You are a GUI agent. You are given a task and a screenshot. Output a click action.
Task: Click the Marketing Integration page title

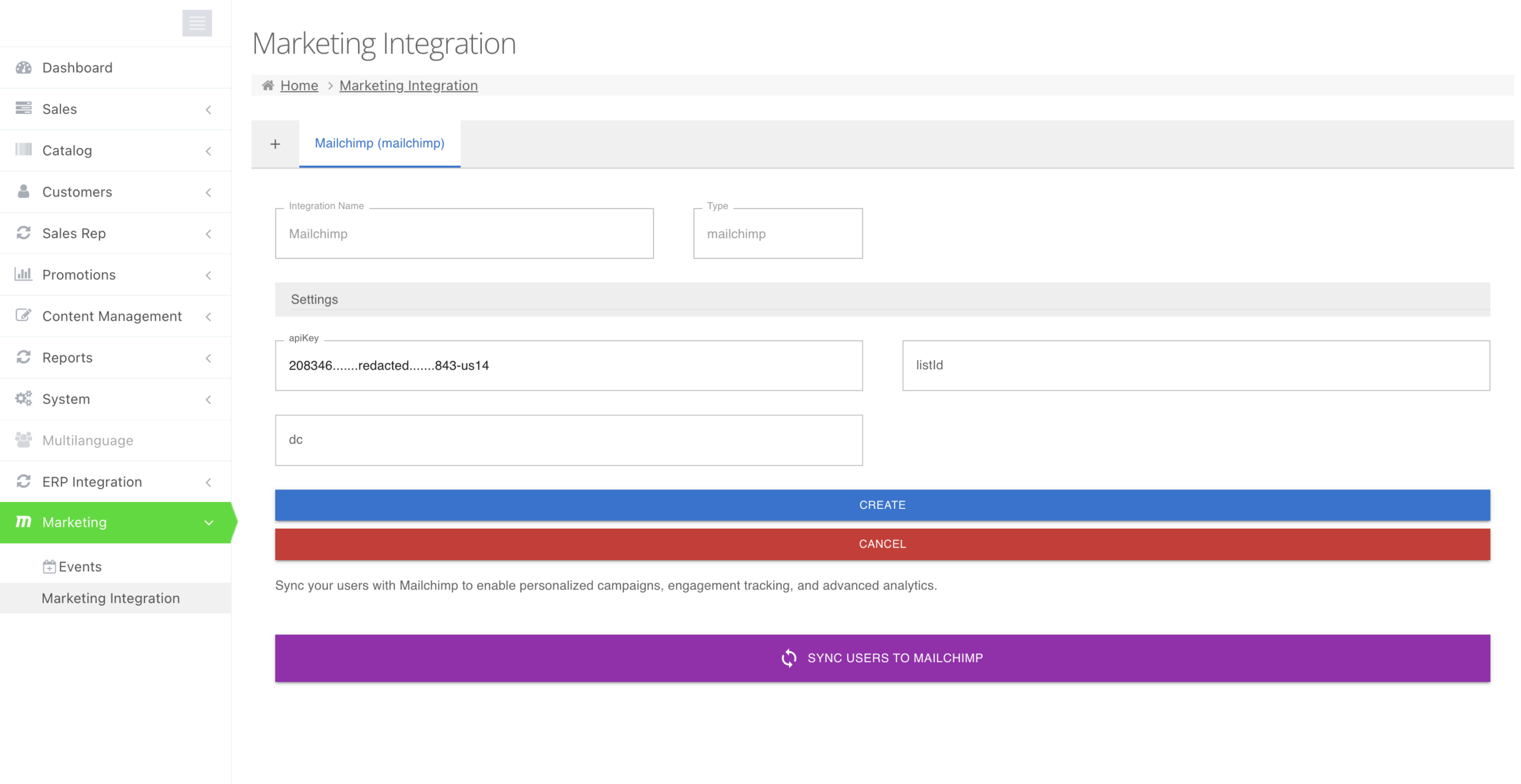[384, 43]
